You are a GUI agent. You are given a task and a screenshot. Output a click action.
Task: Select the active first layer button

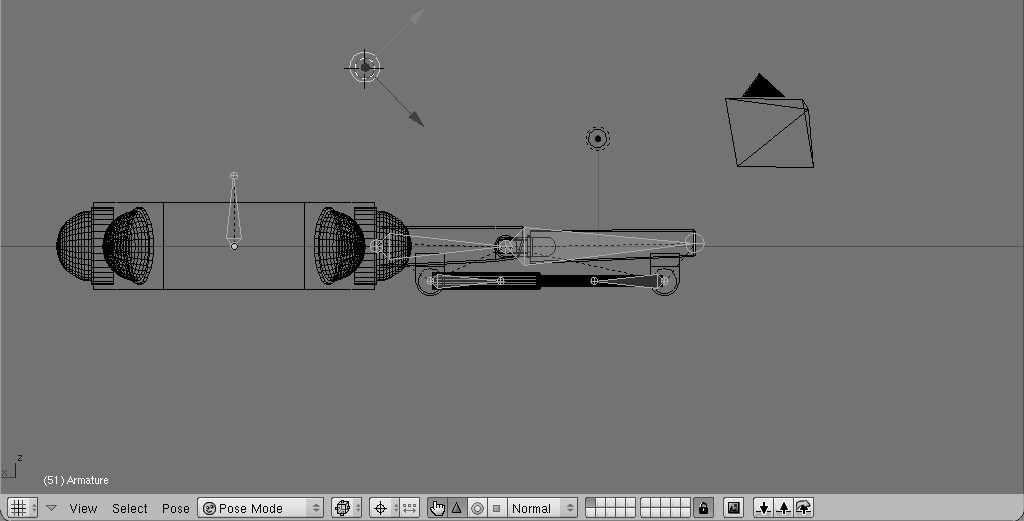(x=590, y=503)
